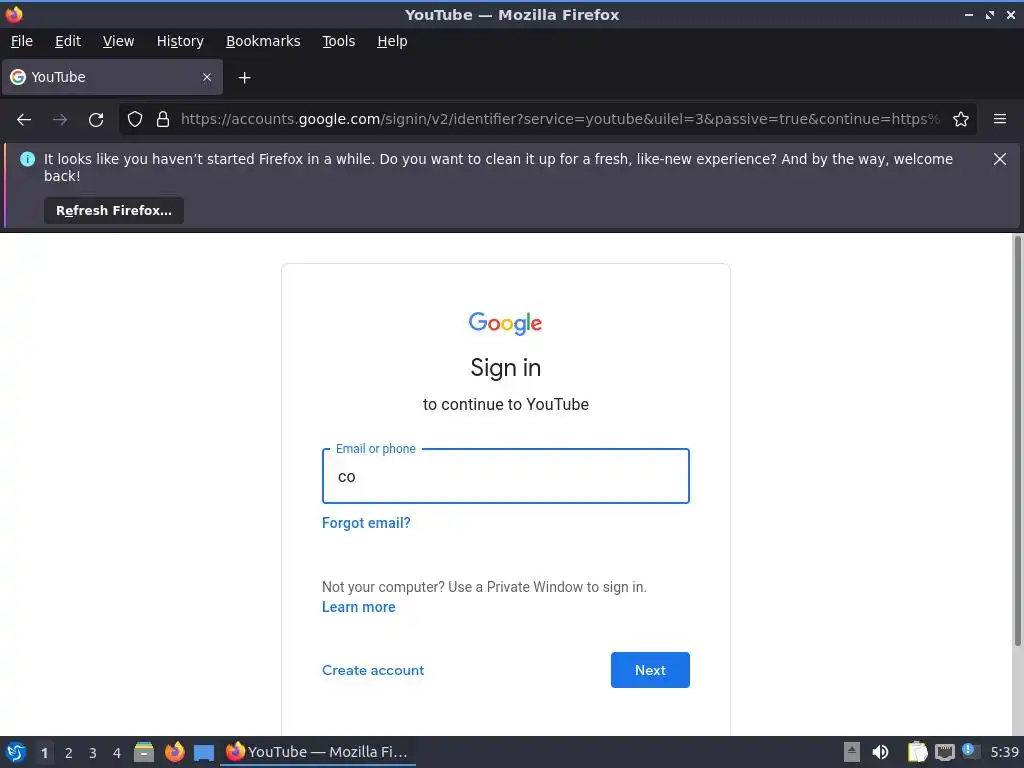Open the update notifier tray icon

(970, 751)
